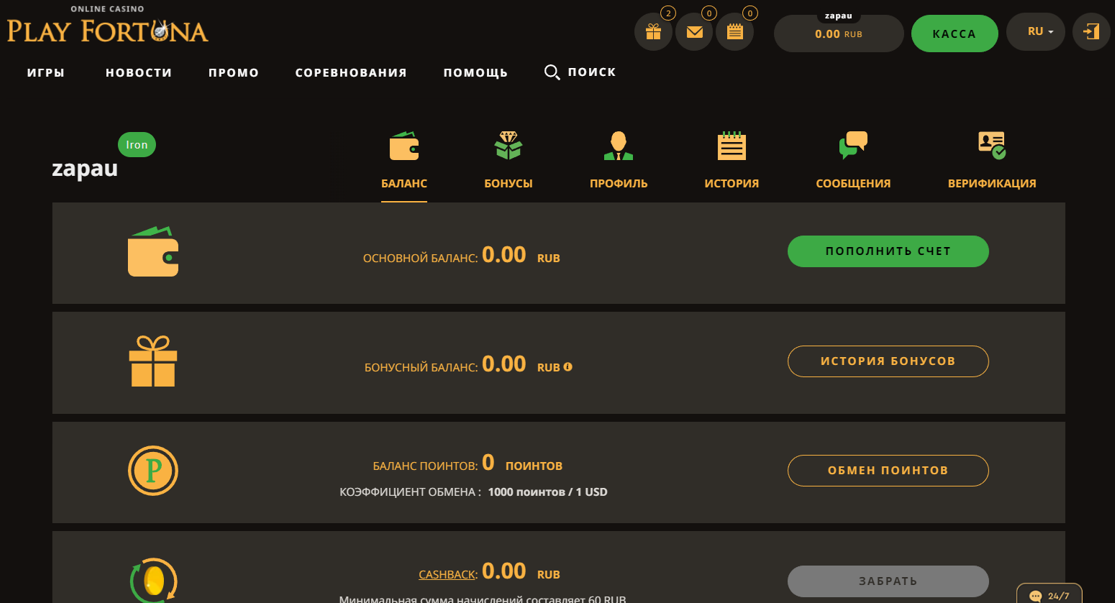Click the ОСНОВНОЙ БАЛАНС 0.00 value
The image size is (1115, 603).
tap(504, 255)
